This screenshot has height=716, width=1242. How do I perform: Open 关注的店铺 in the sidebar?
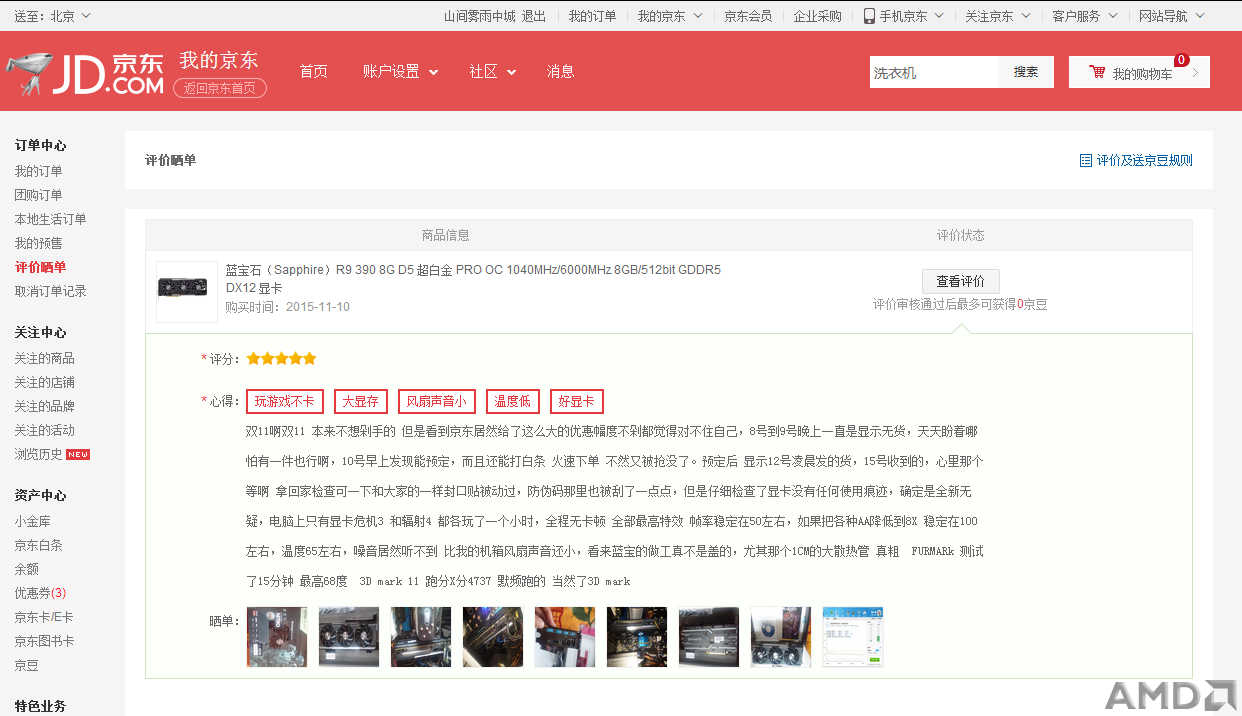(x=44, y=382)
